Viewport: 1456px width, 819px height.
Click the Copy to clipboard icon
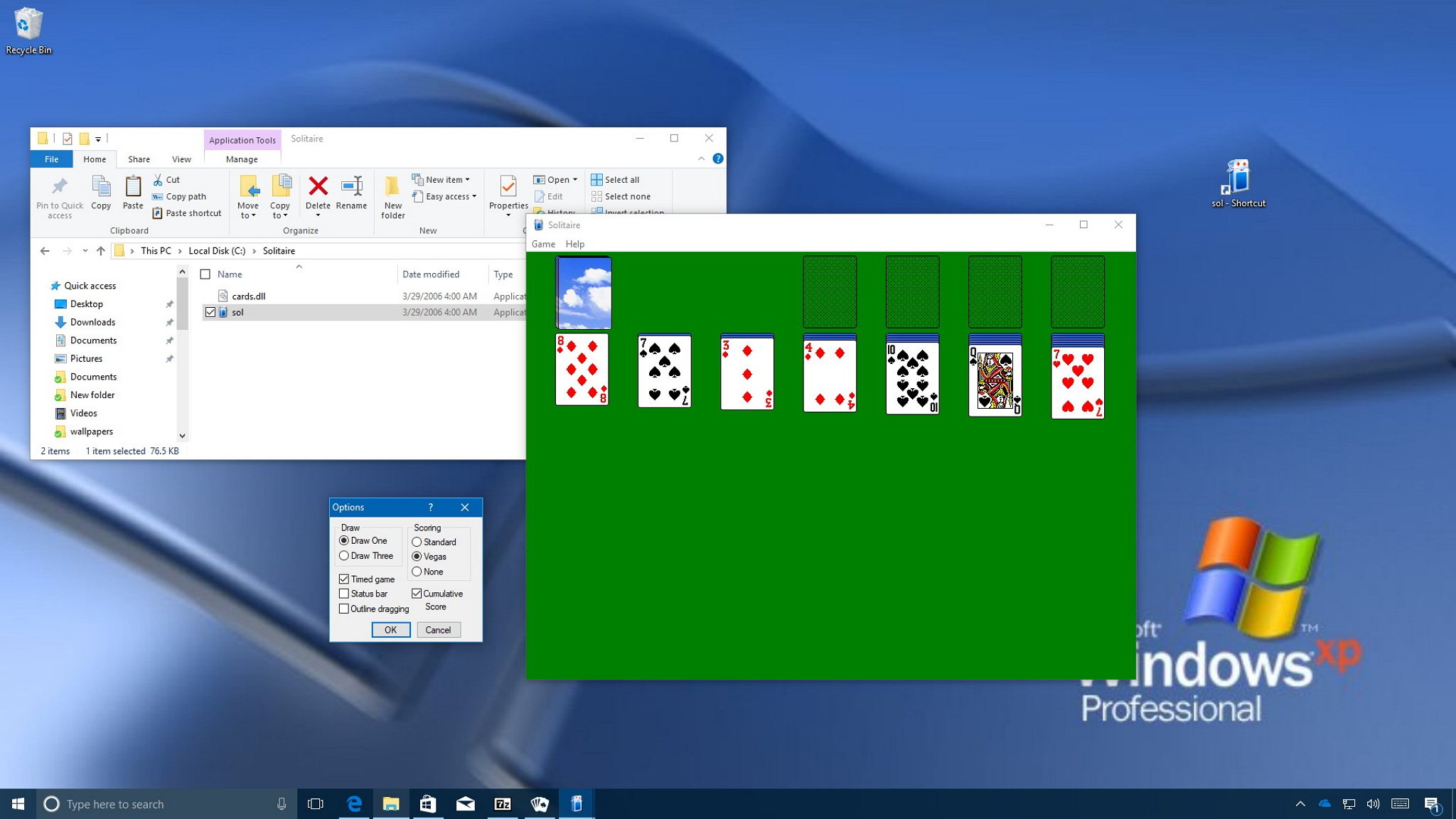[x=100, y=192]
